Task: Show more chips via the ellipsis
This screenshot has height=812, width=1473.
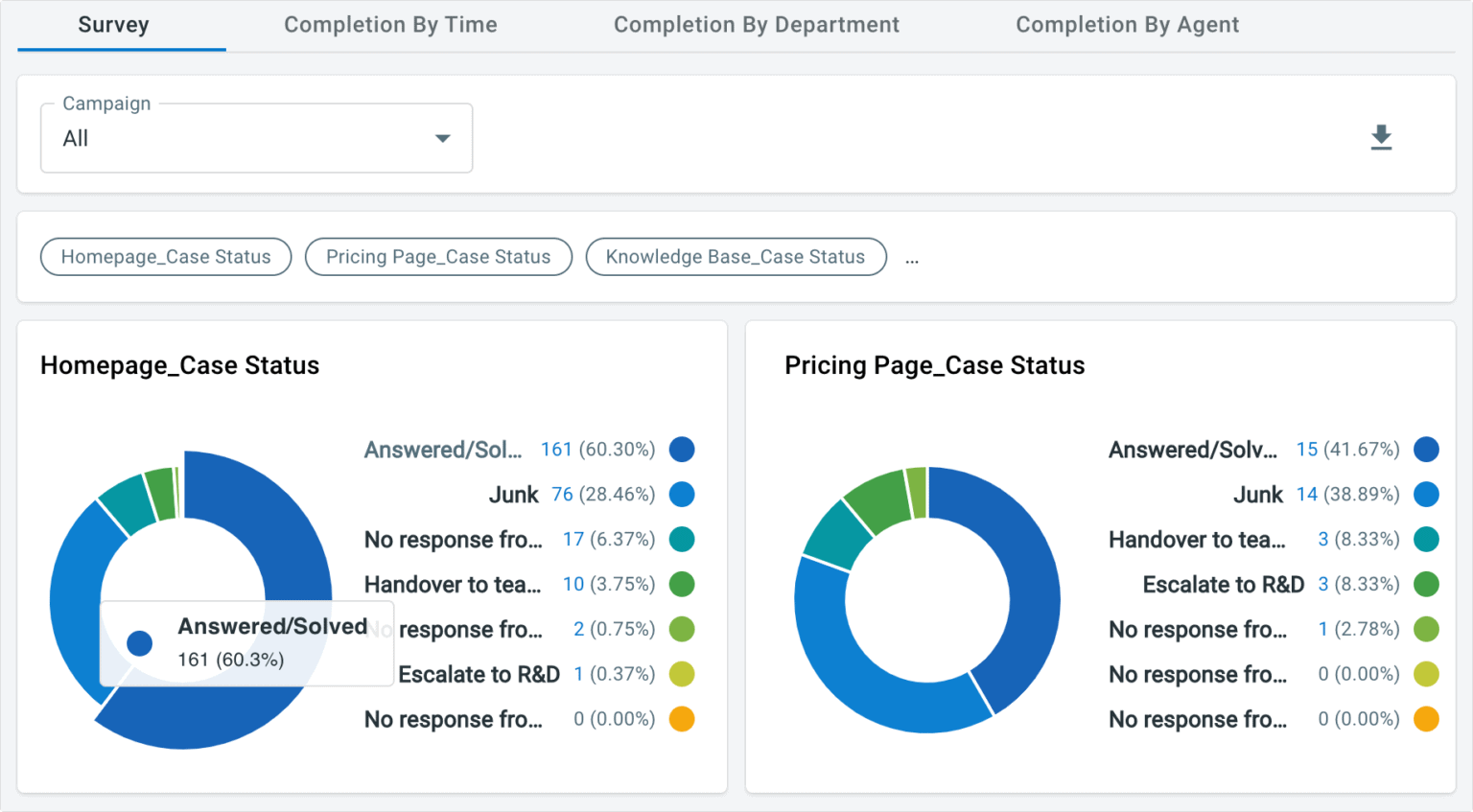Action: click(912, 259)
